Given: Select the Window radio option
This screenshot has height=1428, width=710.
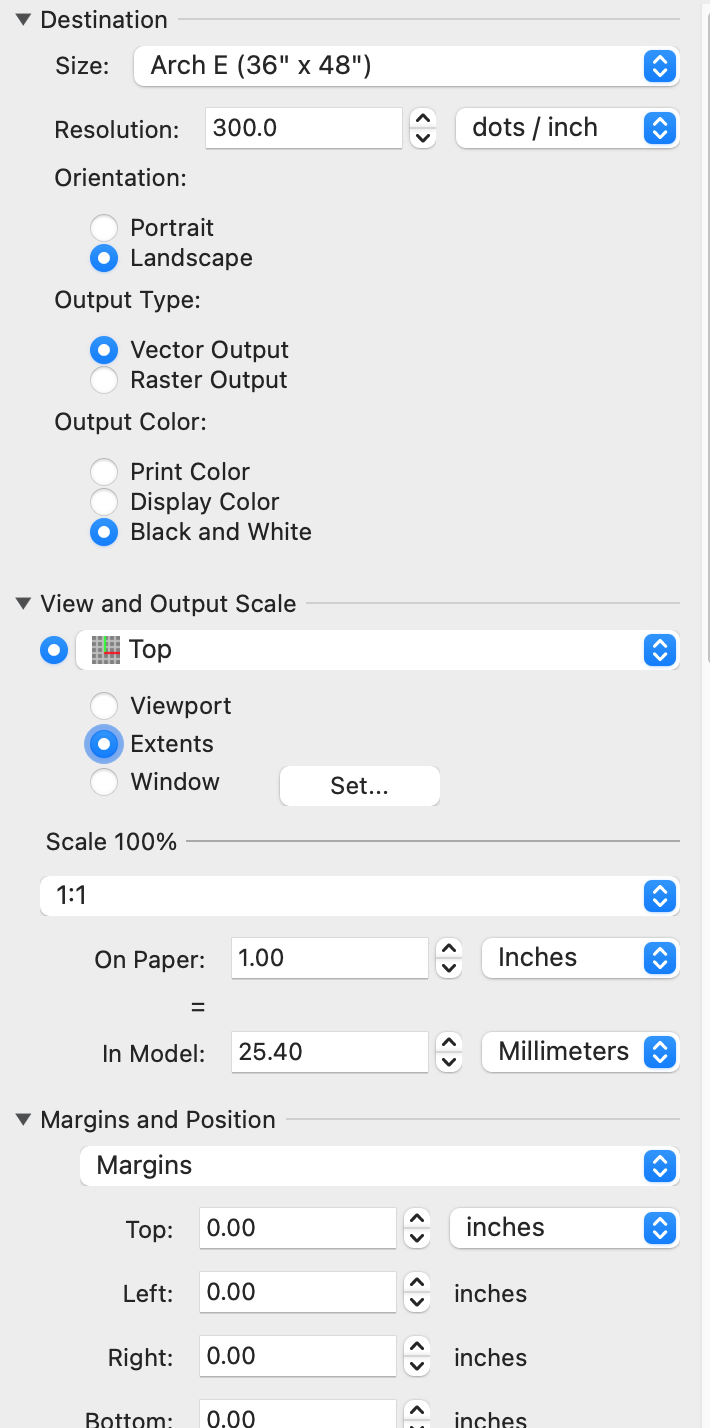Looking at the screenshot, I should (x=104, y=782).
